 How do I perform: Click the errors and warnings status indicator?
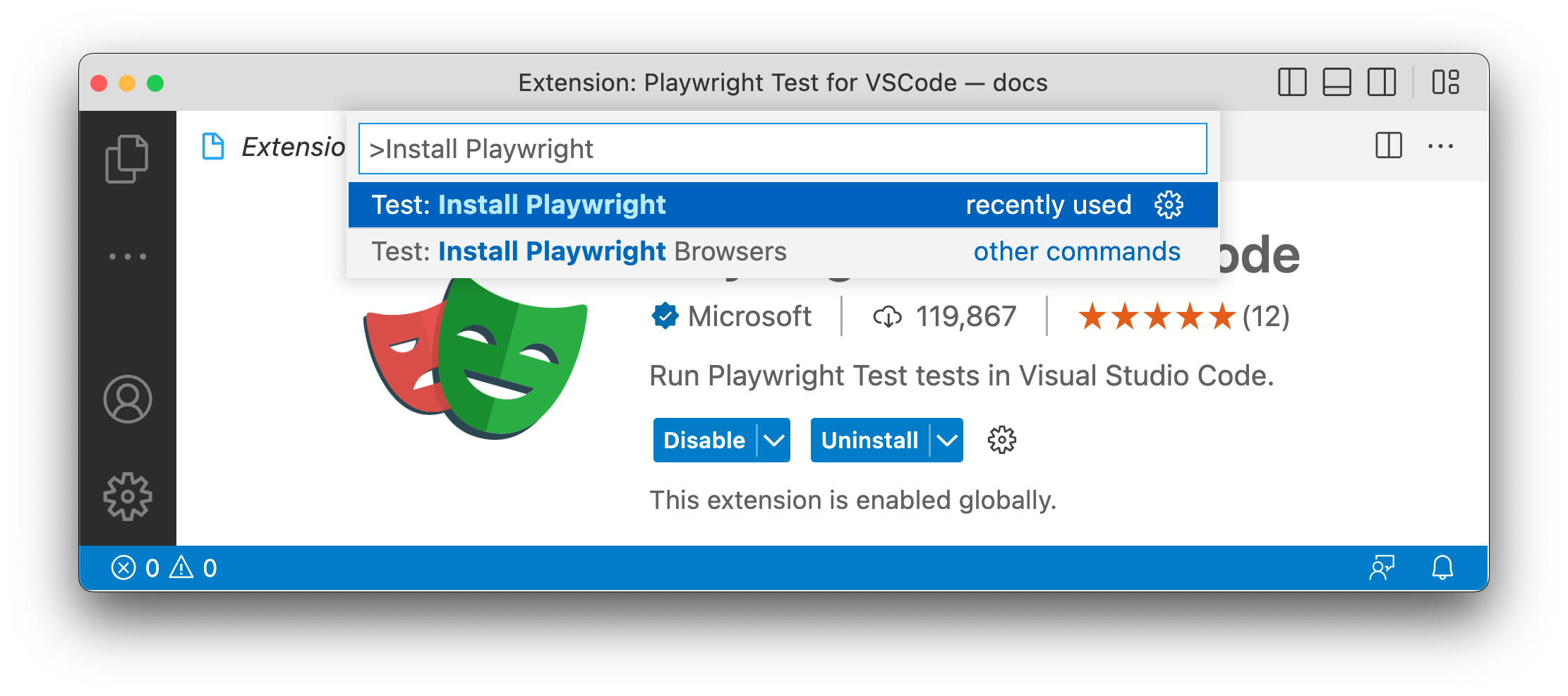click(x=162, y=568)
